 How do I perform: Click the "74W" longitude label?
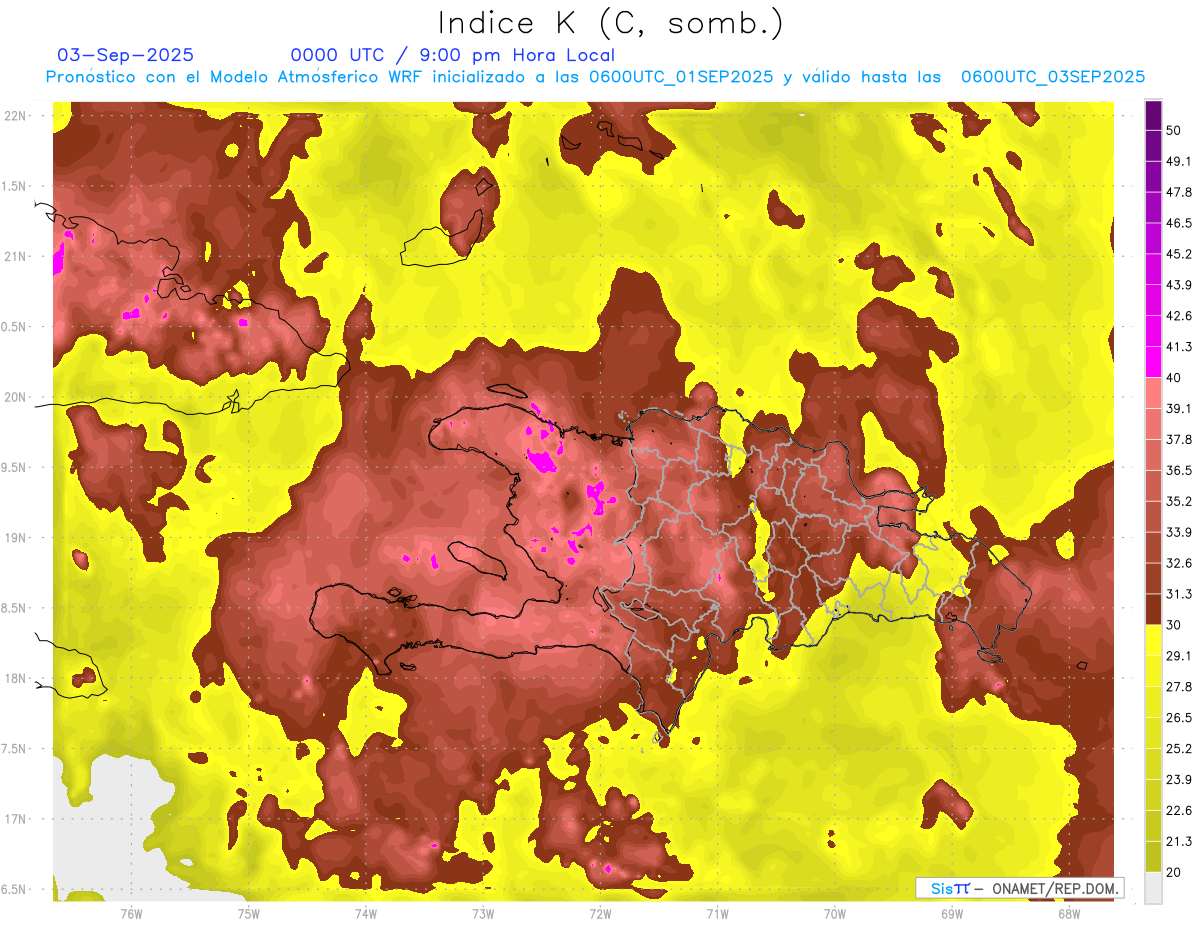365,914
